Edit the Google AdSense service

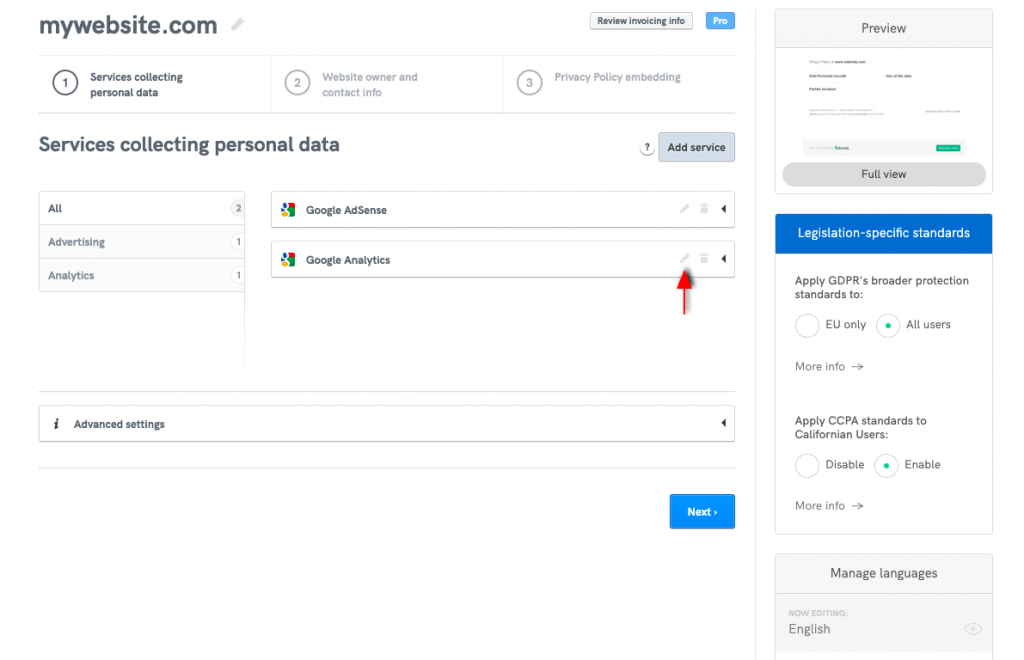(685, 209)
